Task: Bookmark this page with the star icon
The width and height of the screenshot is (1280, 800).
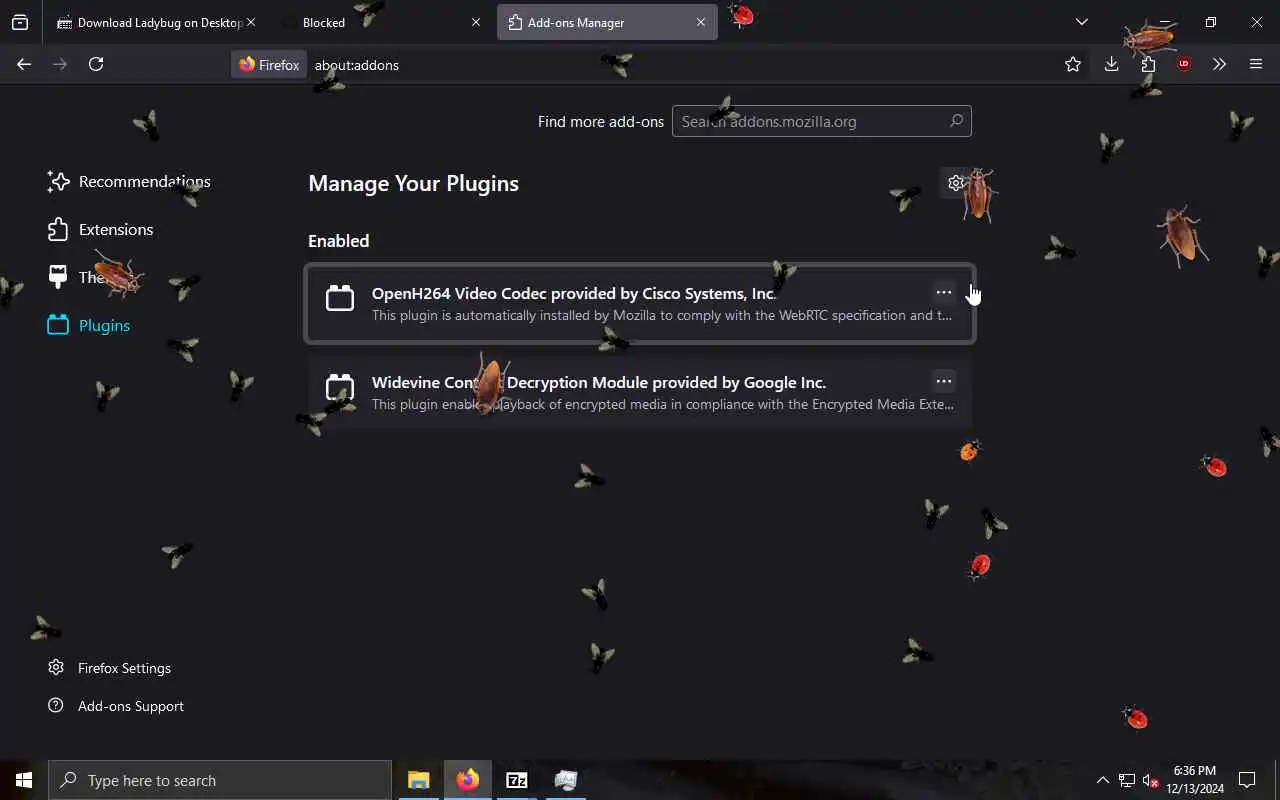Action: tap(1073, 64)
